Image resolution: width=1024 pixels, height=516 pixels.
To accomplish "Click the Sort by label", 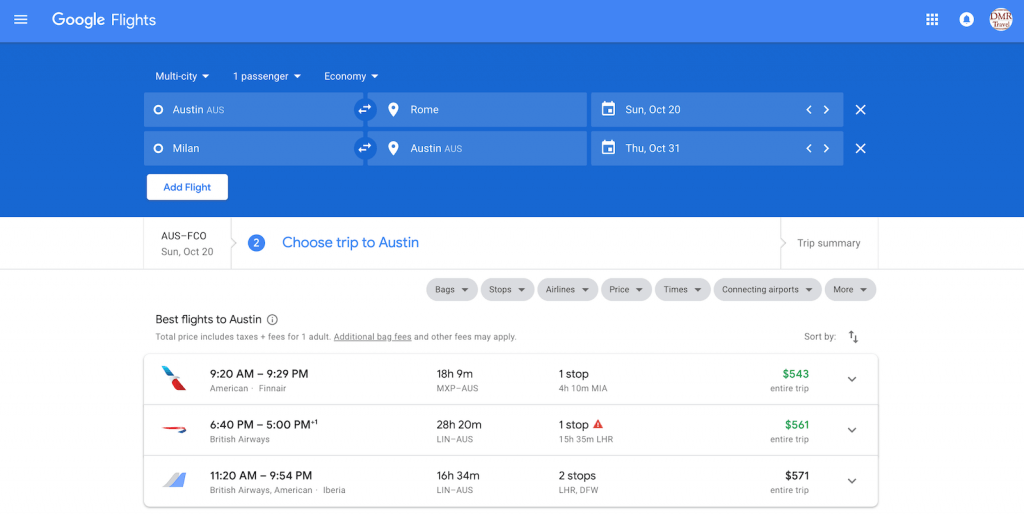I will click(820, 337).
